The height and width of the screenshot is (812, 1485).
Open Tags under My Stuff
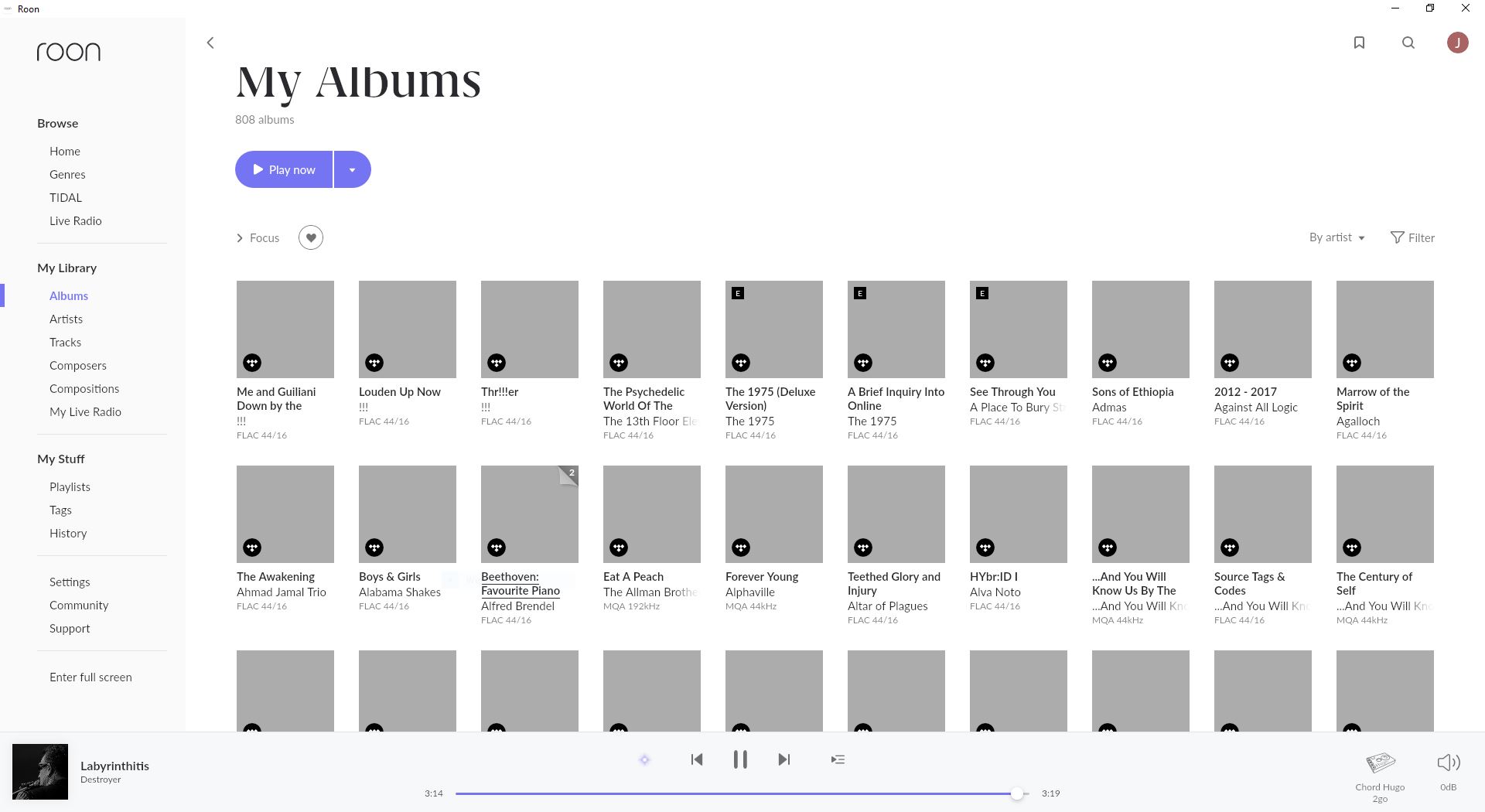pos(60,510)
